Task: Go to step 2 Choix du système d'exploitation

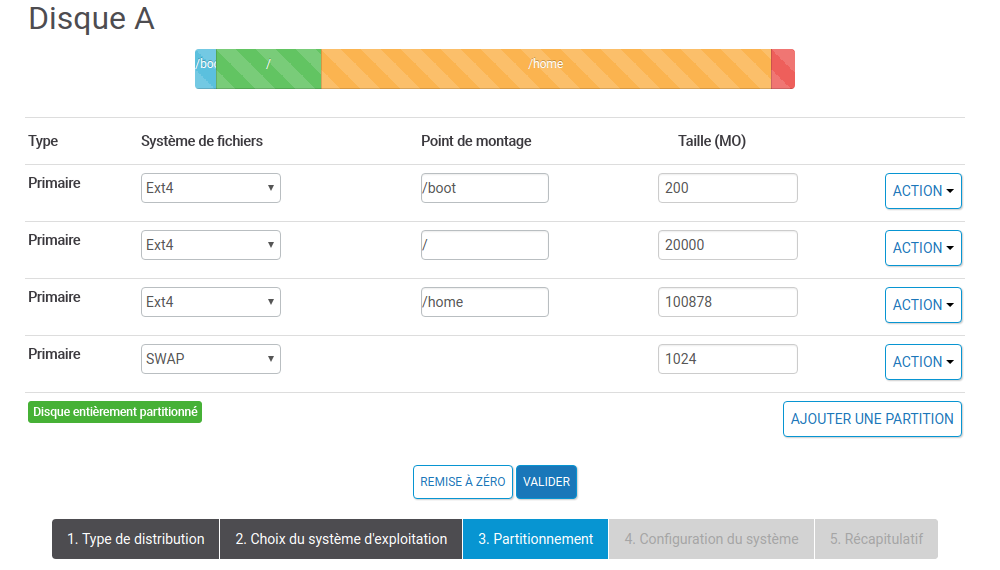Action: point(341,539)
